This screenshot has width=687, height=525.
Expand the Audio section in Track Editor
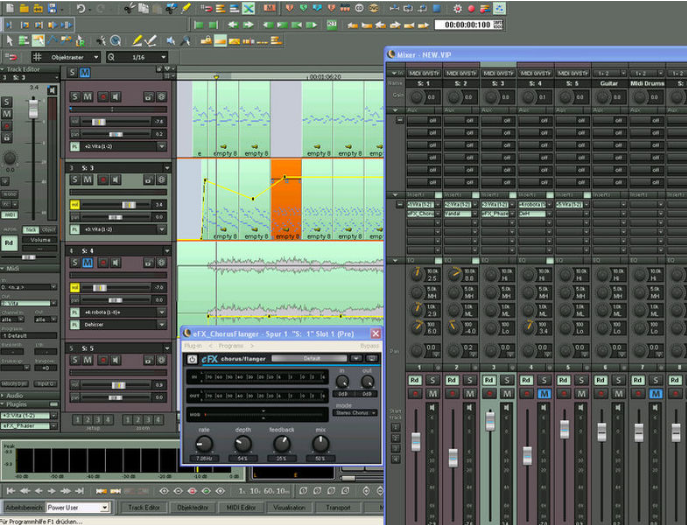click(x=3, y=395)
